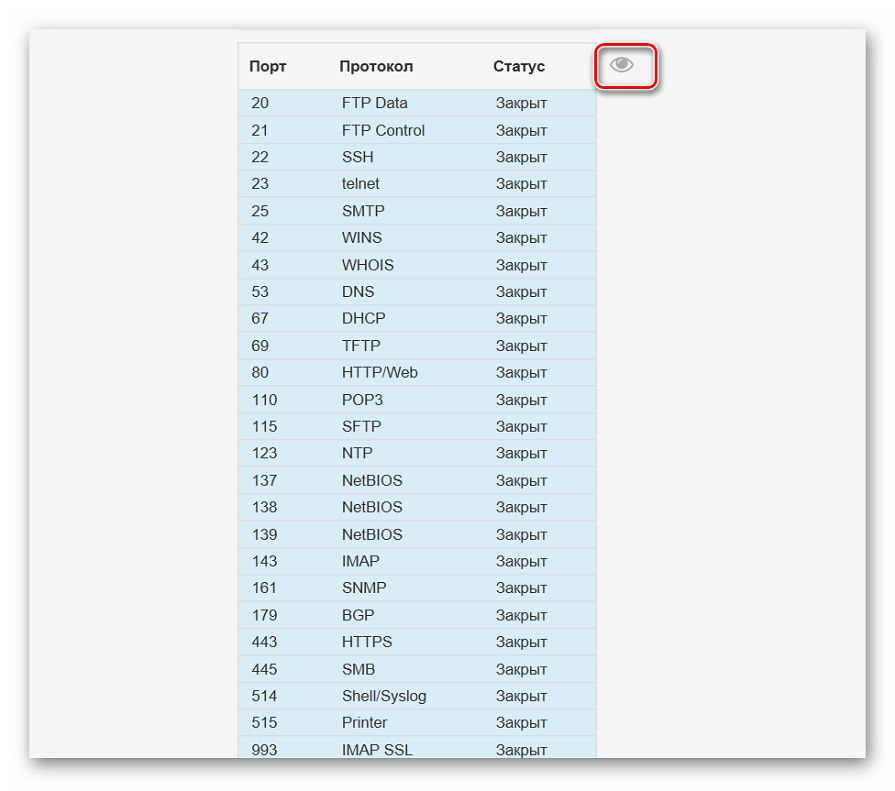This screenshot has width=895, height=791.
Task: Select the port 161 cell
Action: [x=264, y=587]
